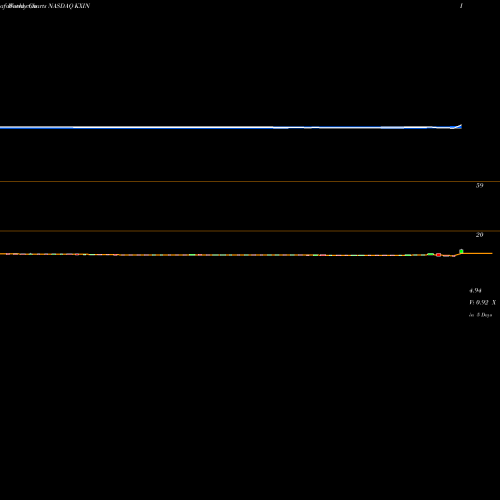
Task: Click the "20" price level label
Action: point(479,235)
